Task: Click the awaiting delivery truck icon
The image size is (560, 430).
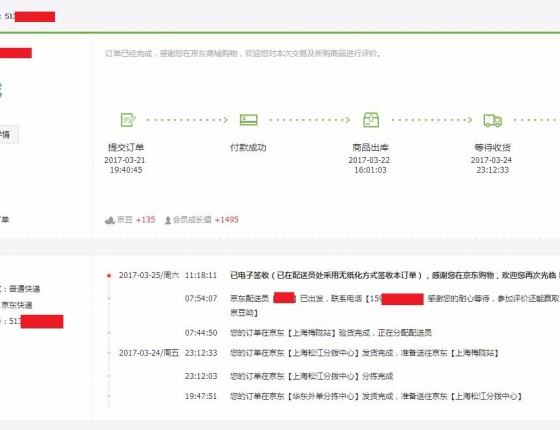Action: coord(493,120)
